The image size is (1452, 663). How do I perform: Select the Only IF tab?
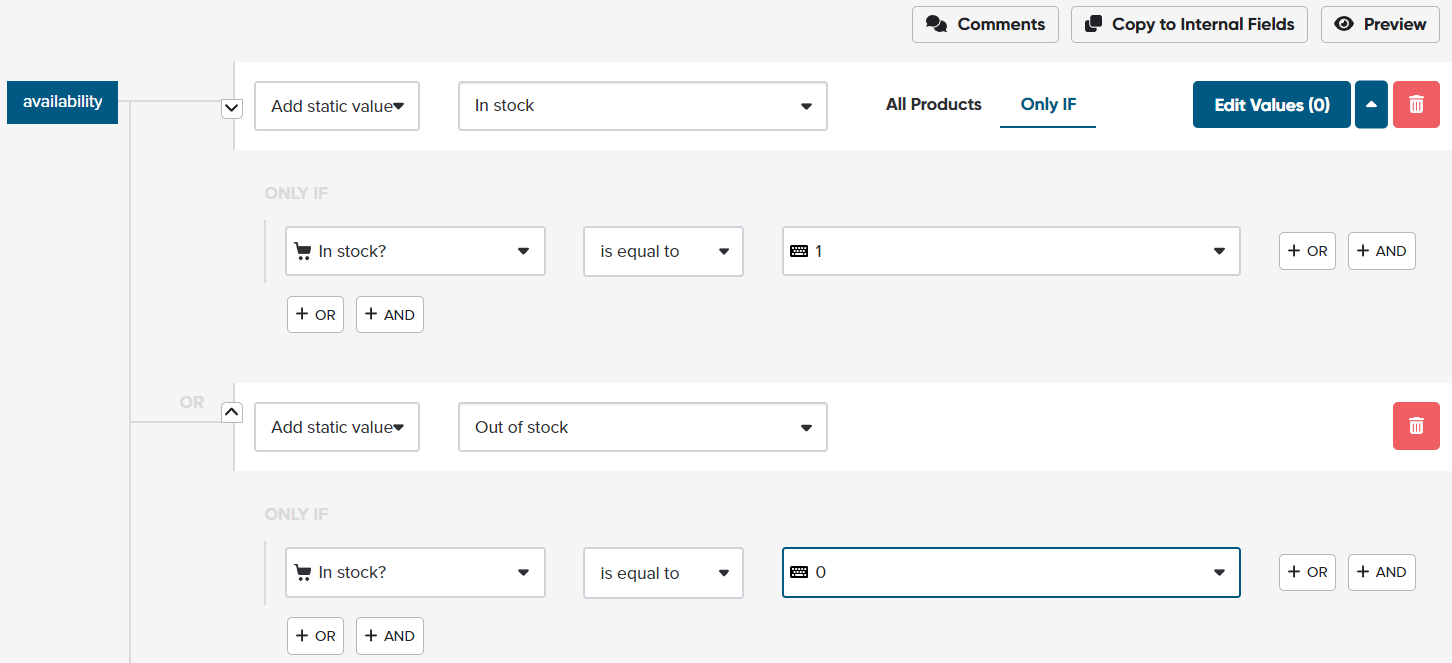1048,104
